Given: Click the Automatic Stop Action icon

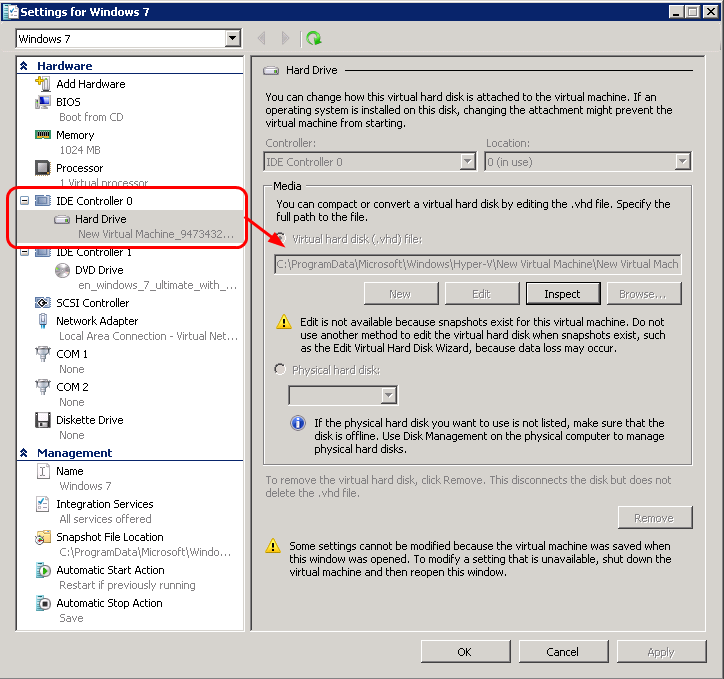Looking at the screenshot, I should [42, 603].
